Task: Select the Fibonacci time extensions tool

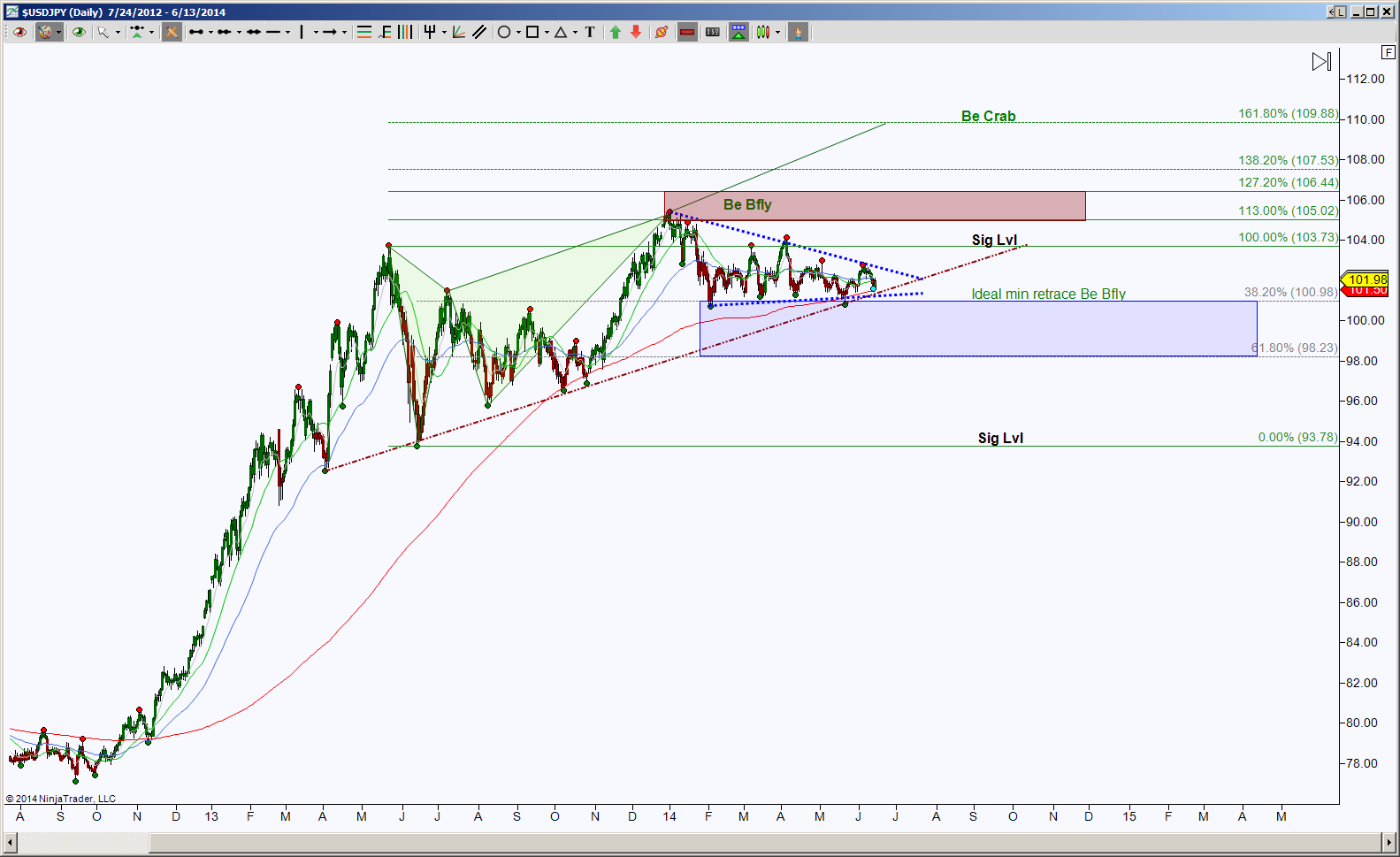Action: click(405, 32)
